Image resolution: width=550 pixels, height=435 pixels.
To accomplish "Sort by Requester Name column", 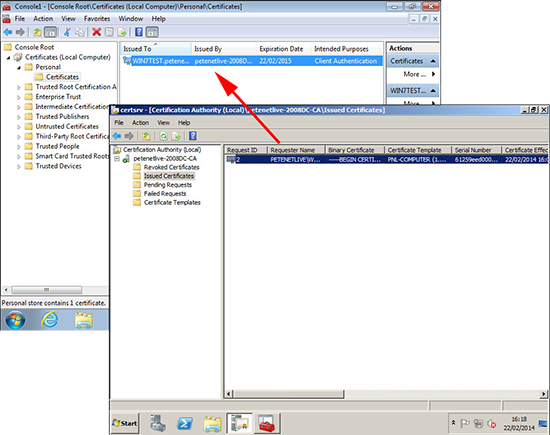I will (296, 150).
